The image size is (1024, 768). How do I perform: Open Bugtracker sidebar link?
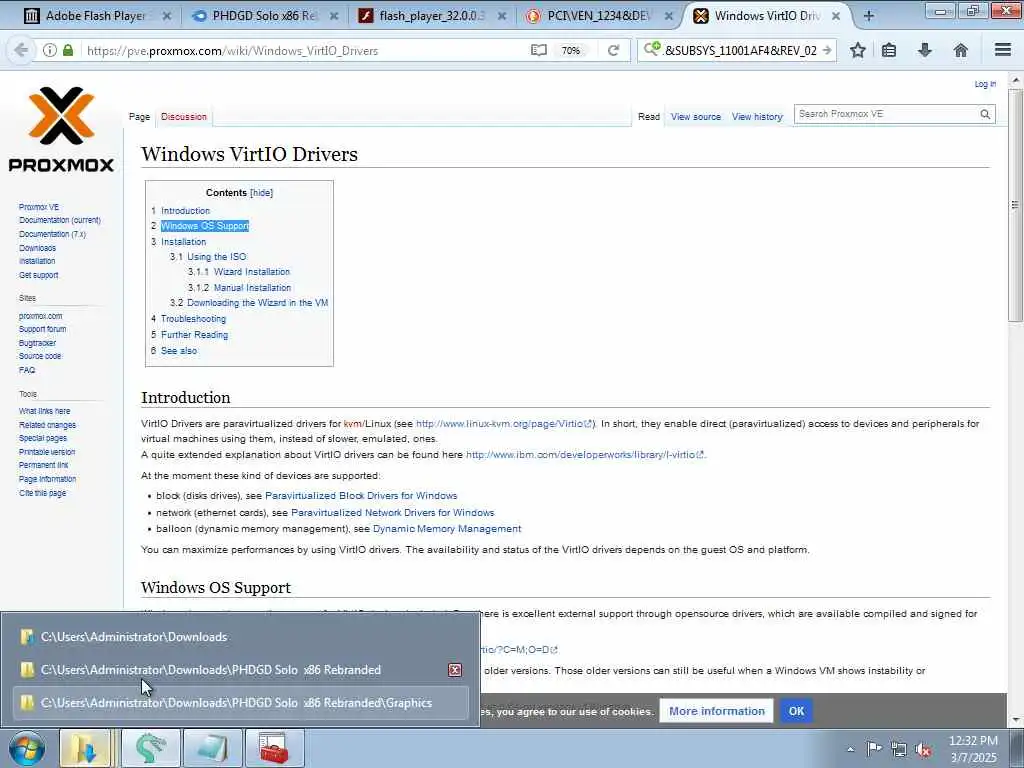coord(37,343)
